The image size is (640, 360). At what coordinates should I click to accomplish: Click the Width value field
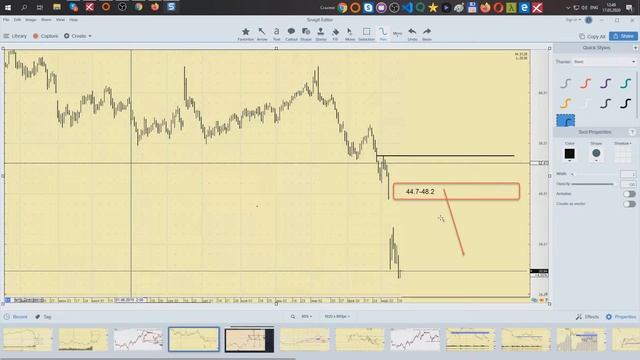(628, 174)
